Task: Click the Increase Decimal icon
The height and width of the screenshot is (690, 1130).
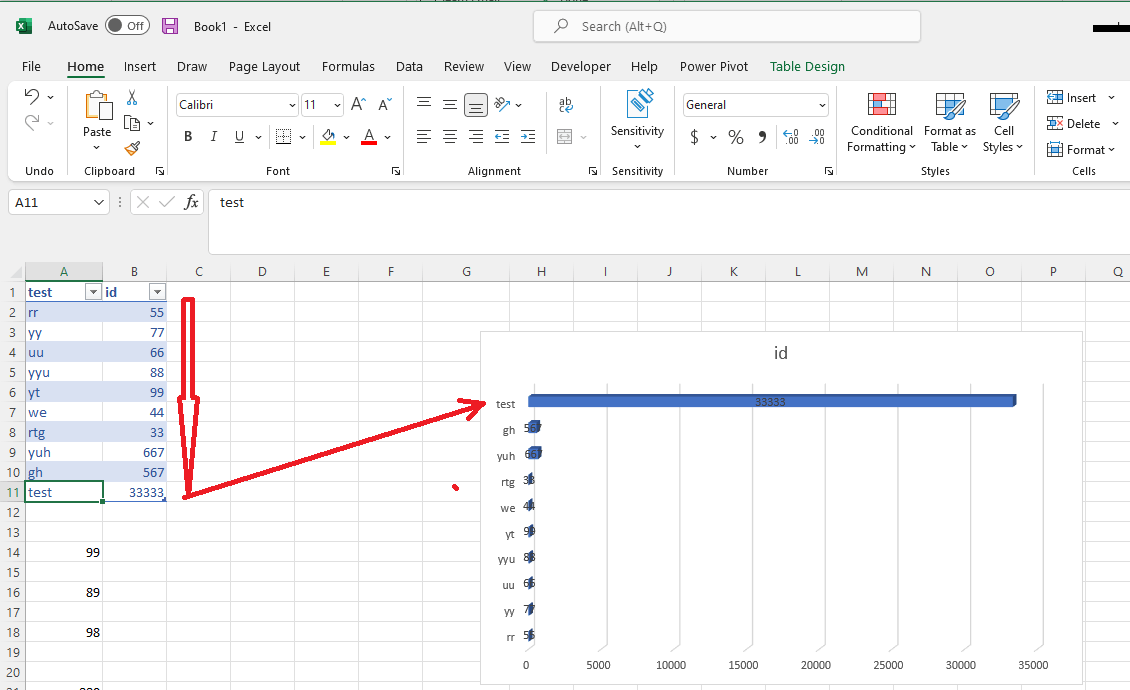Action: [791, 136]
